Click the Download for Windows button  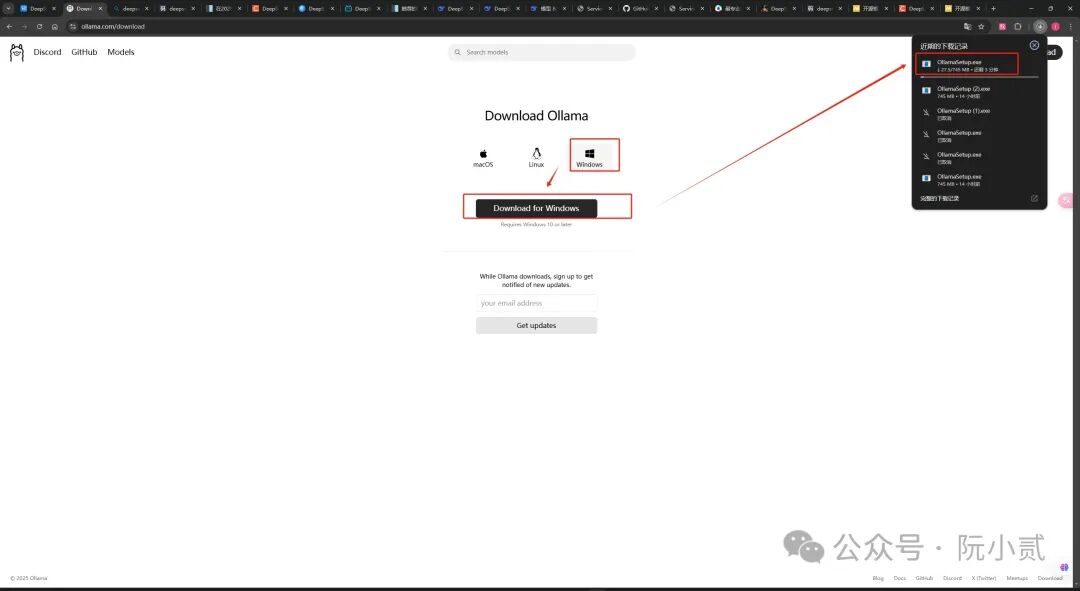coord(536,208)
